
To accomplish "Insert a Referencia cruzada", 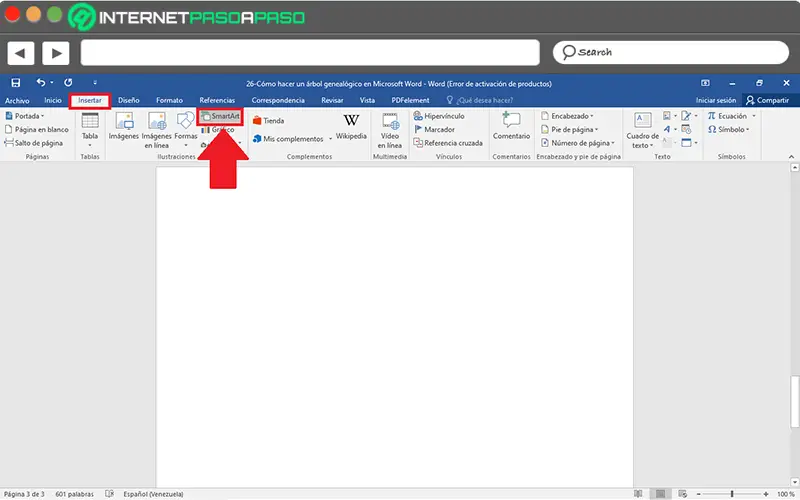I will point(448,143).
